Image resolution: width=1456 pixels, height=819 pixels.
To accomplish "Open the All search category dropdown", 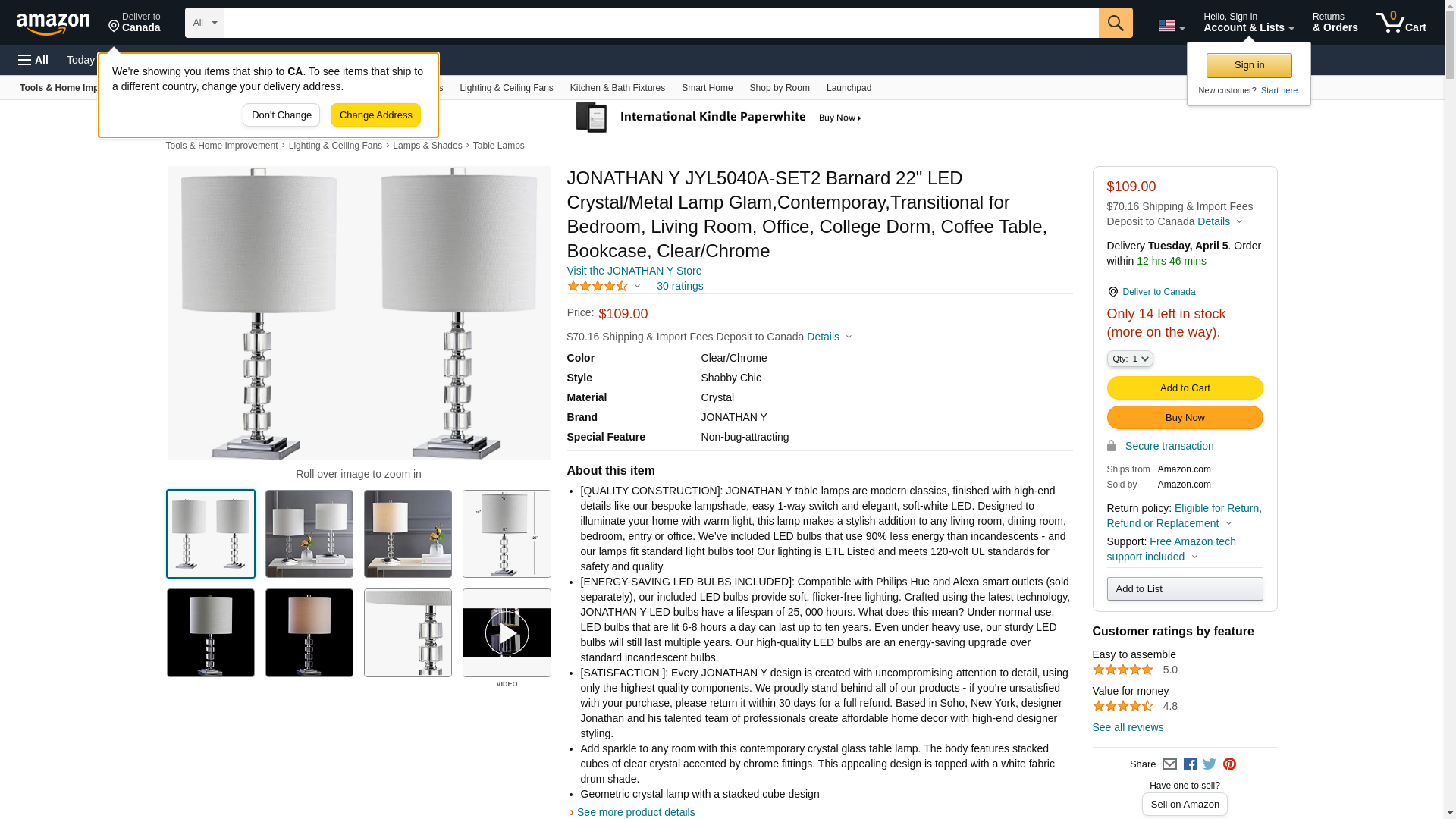I will click(x=204, y=23).
